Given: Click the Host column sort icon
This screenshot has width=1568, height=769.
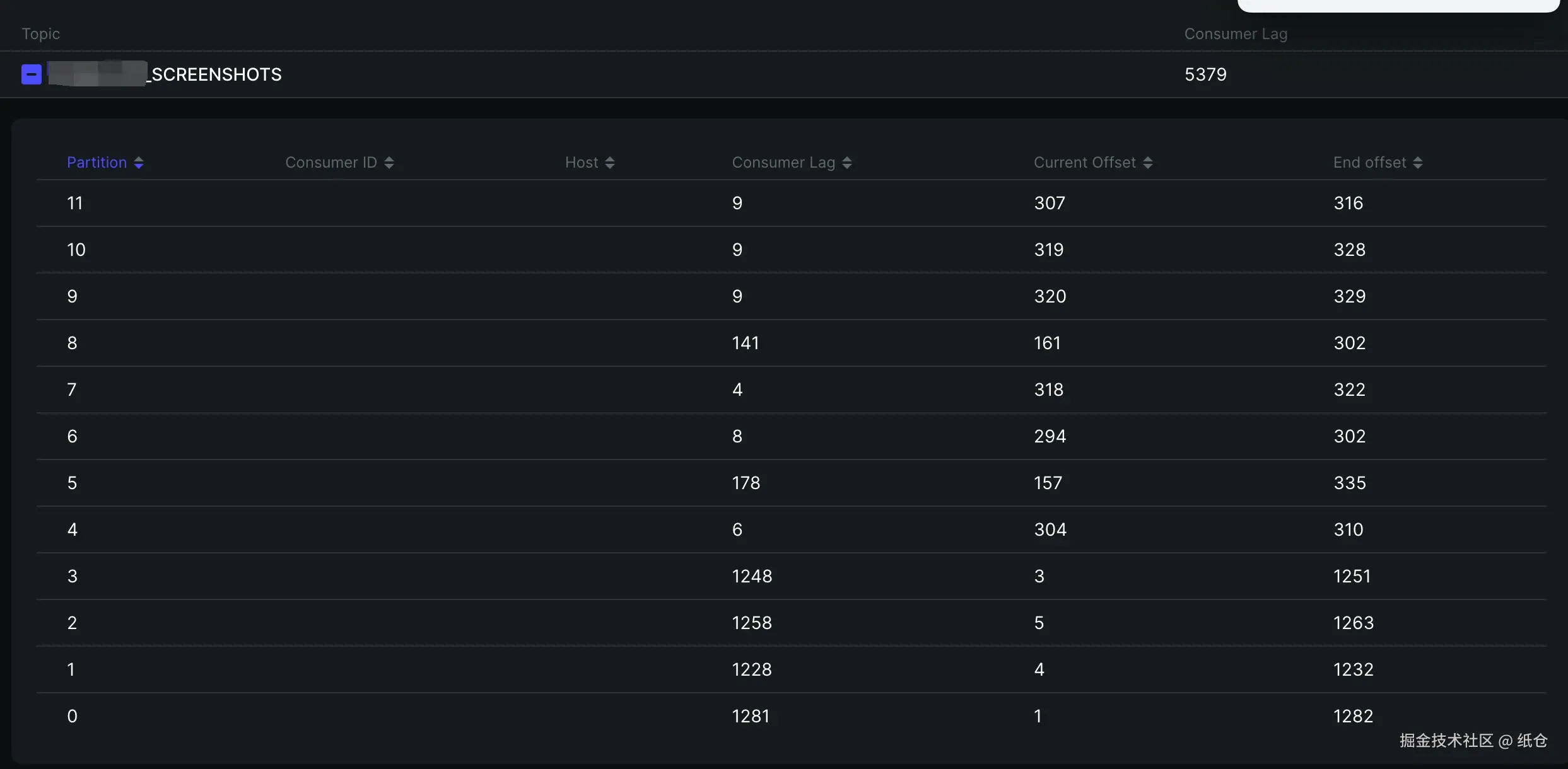Looking at the screenshot, I should pyautogui.click(x=610, y=163).
